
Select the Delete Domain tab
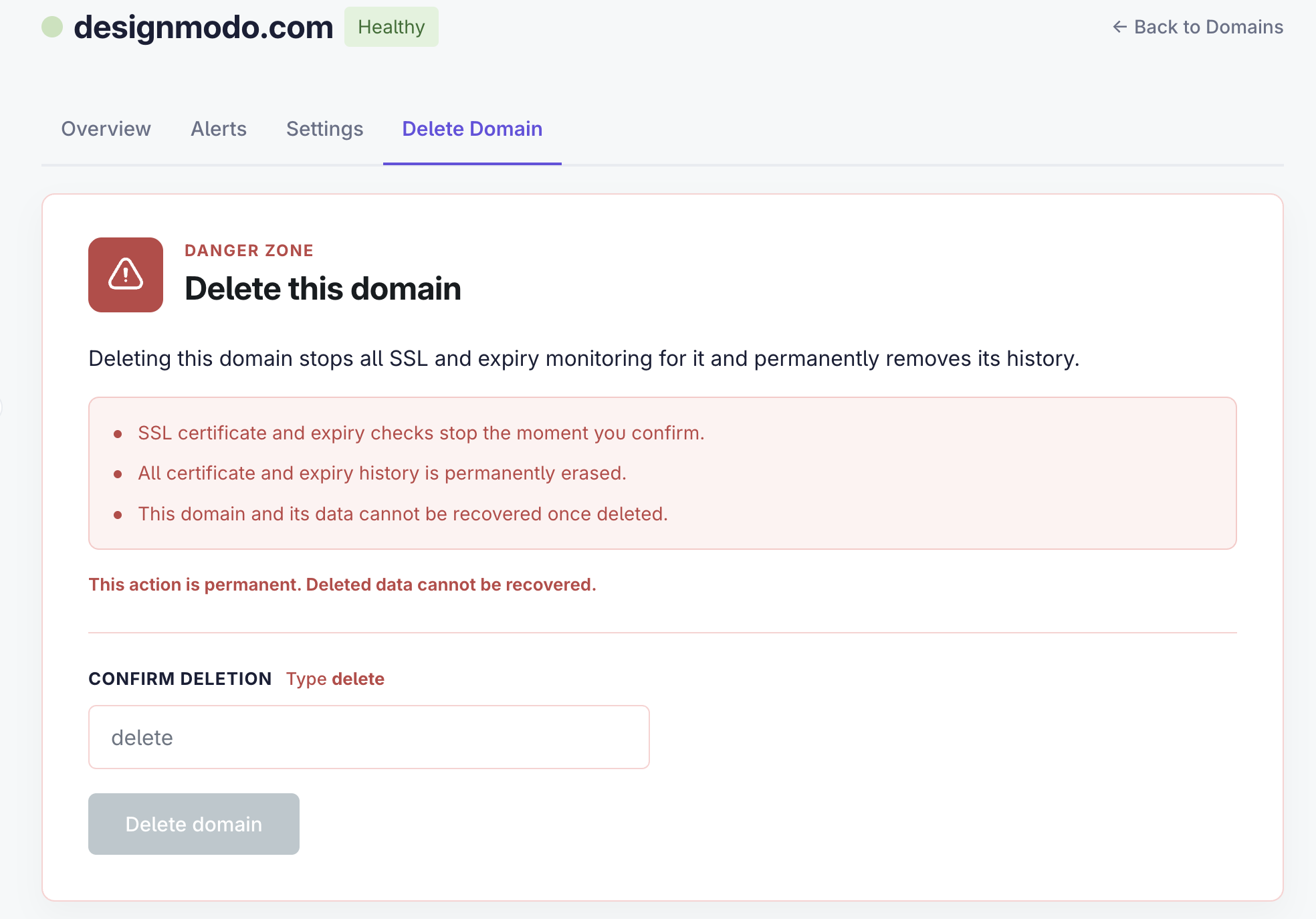[472, 128]
